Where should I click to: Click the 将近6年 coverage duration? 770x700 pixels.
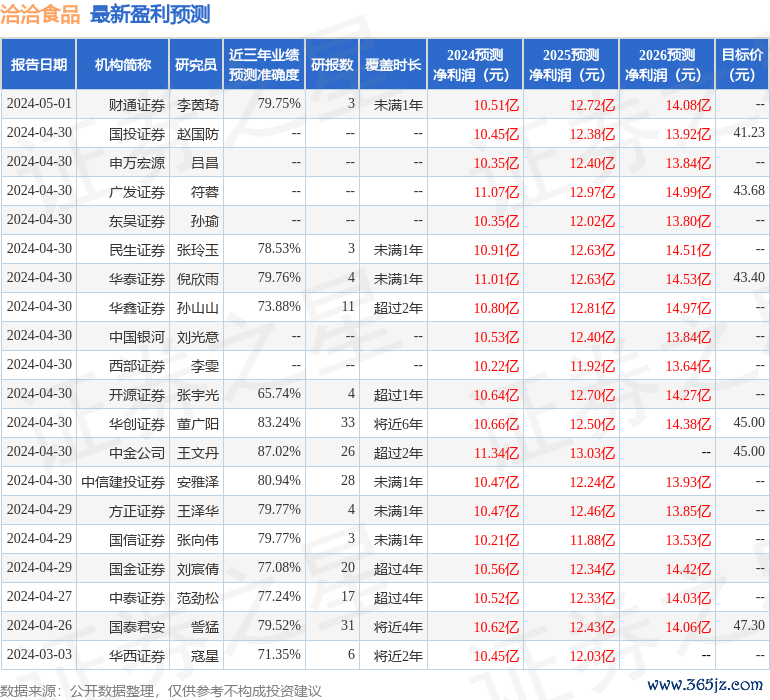[398, 423]
